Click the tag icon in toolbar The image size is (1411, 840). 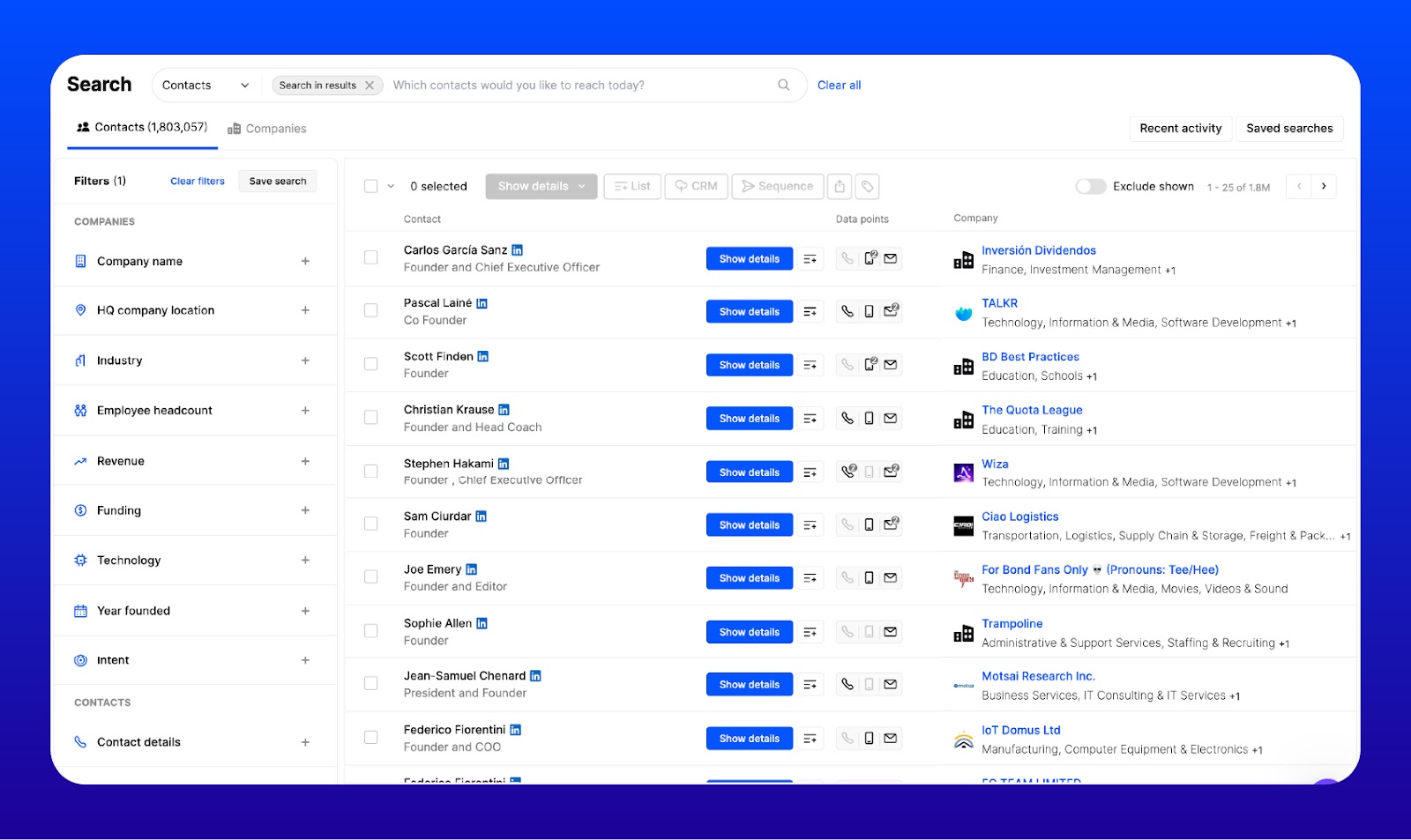tap(868, 186)
